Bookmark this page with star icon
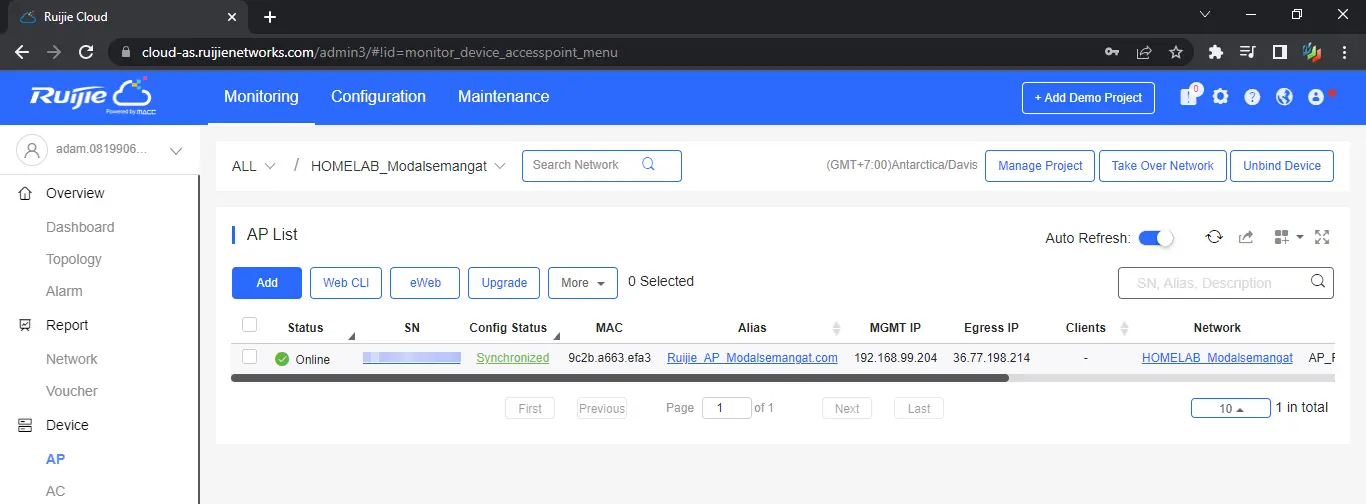 pyautogui.click(x=1176, y=52)
